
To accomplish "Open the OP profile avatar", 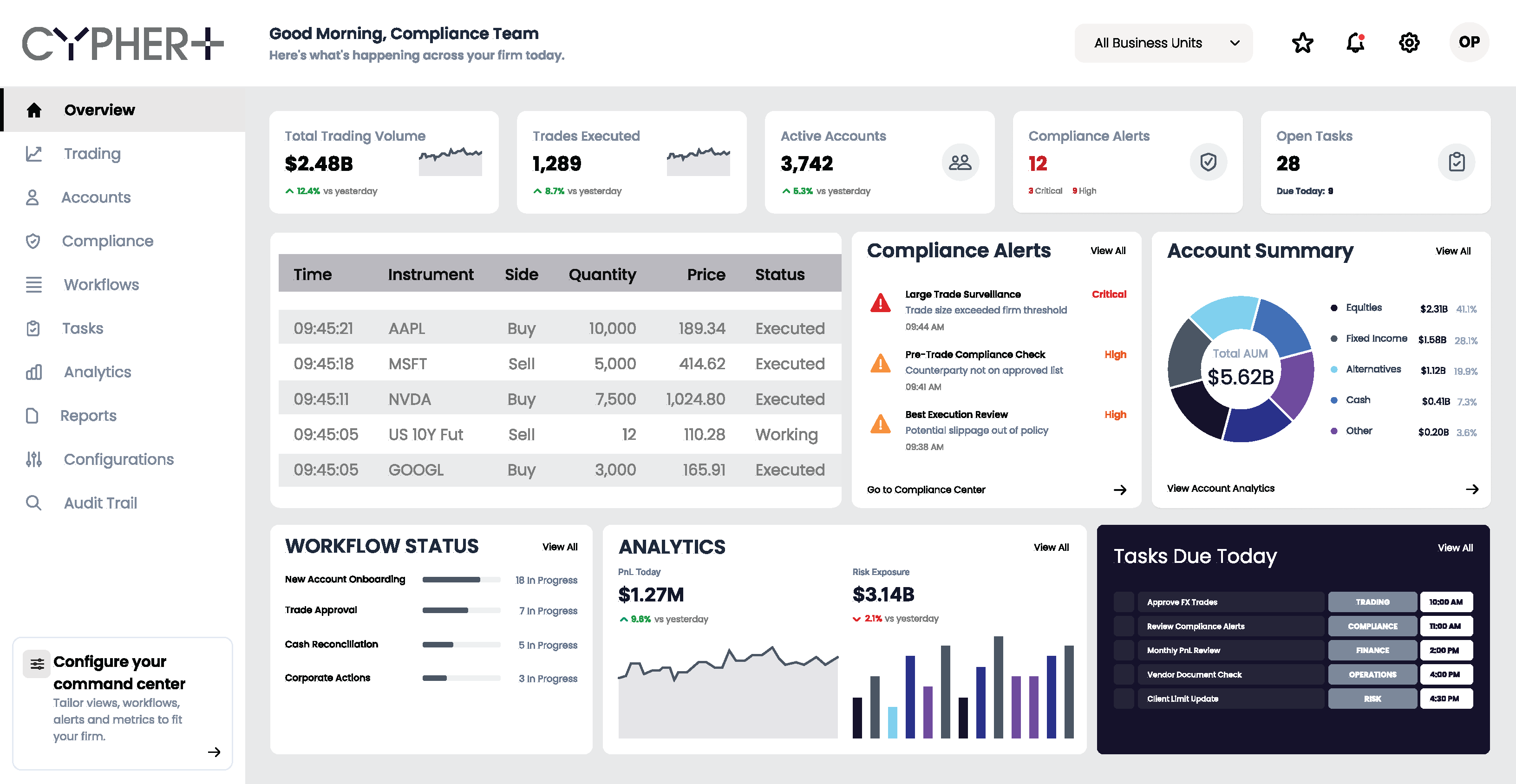I will 1469,42.
